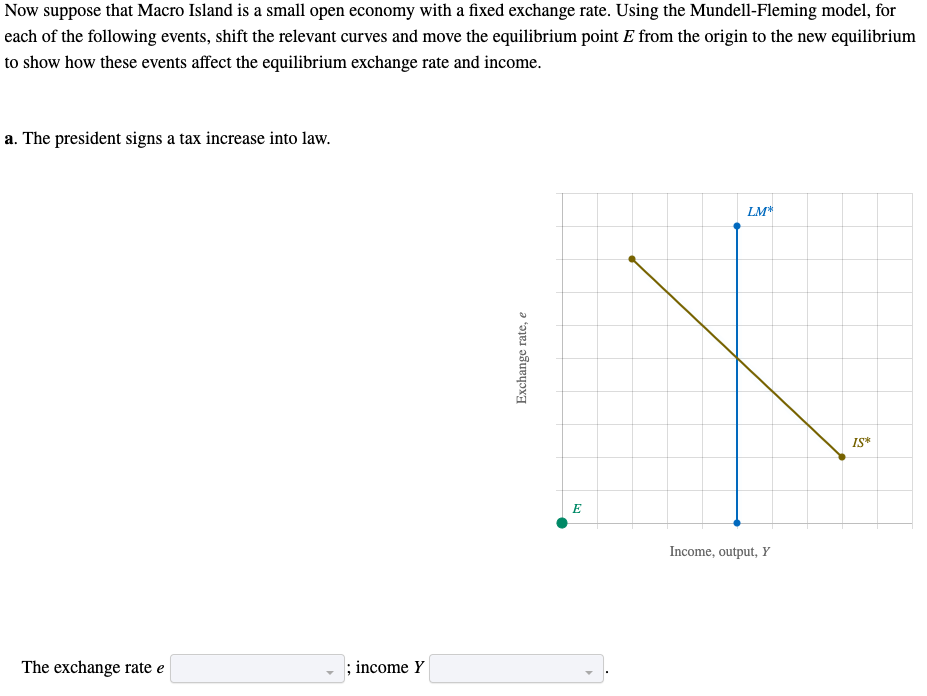Select equilibrium point E at the origin
The height and width of the screenshot is (696, 927).
click(562, 521)
